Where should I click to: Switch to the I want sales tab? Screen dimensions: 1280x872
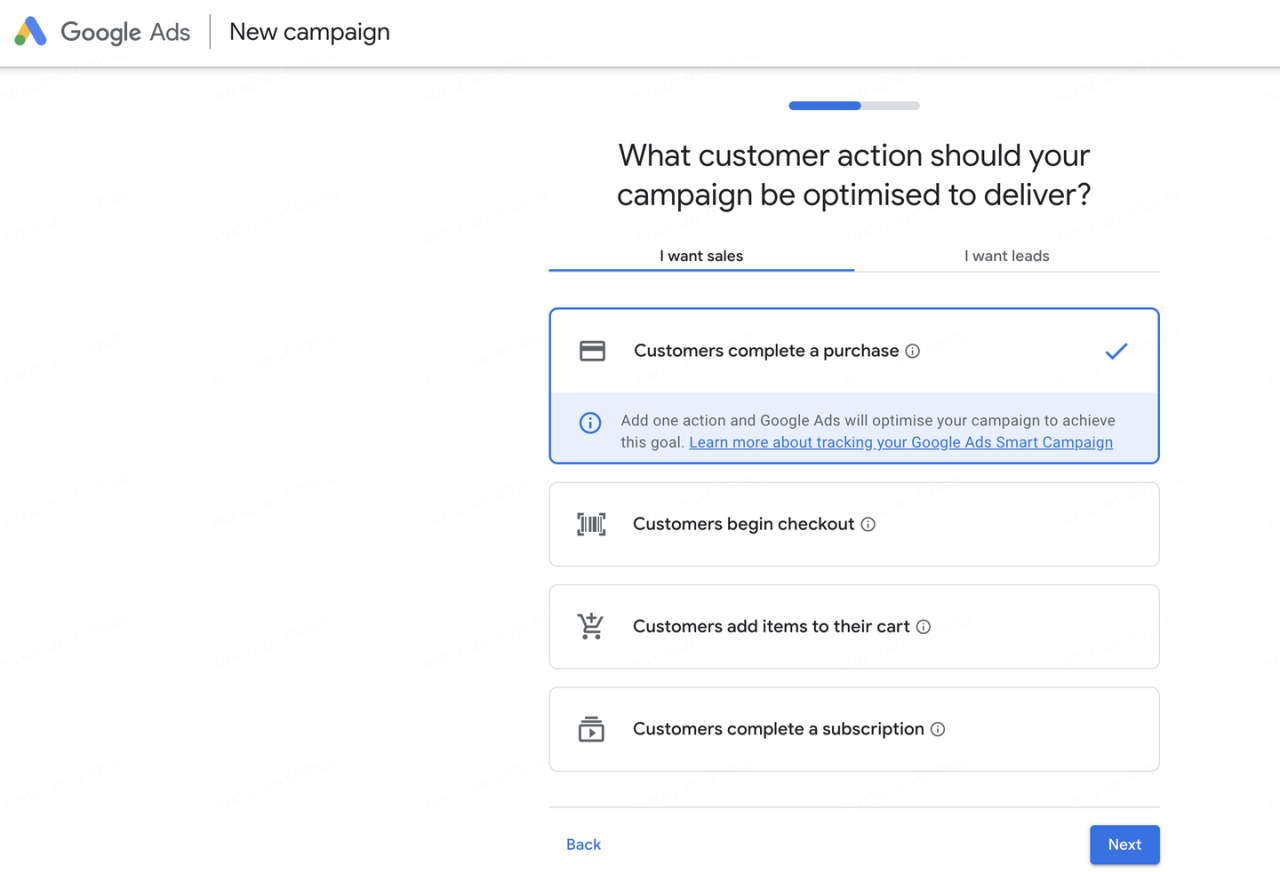pos(701,256)
